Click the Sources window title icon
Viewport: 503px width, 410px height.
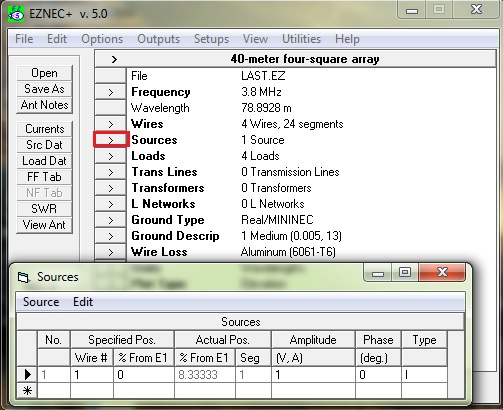pos(23,277)
